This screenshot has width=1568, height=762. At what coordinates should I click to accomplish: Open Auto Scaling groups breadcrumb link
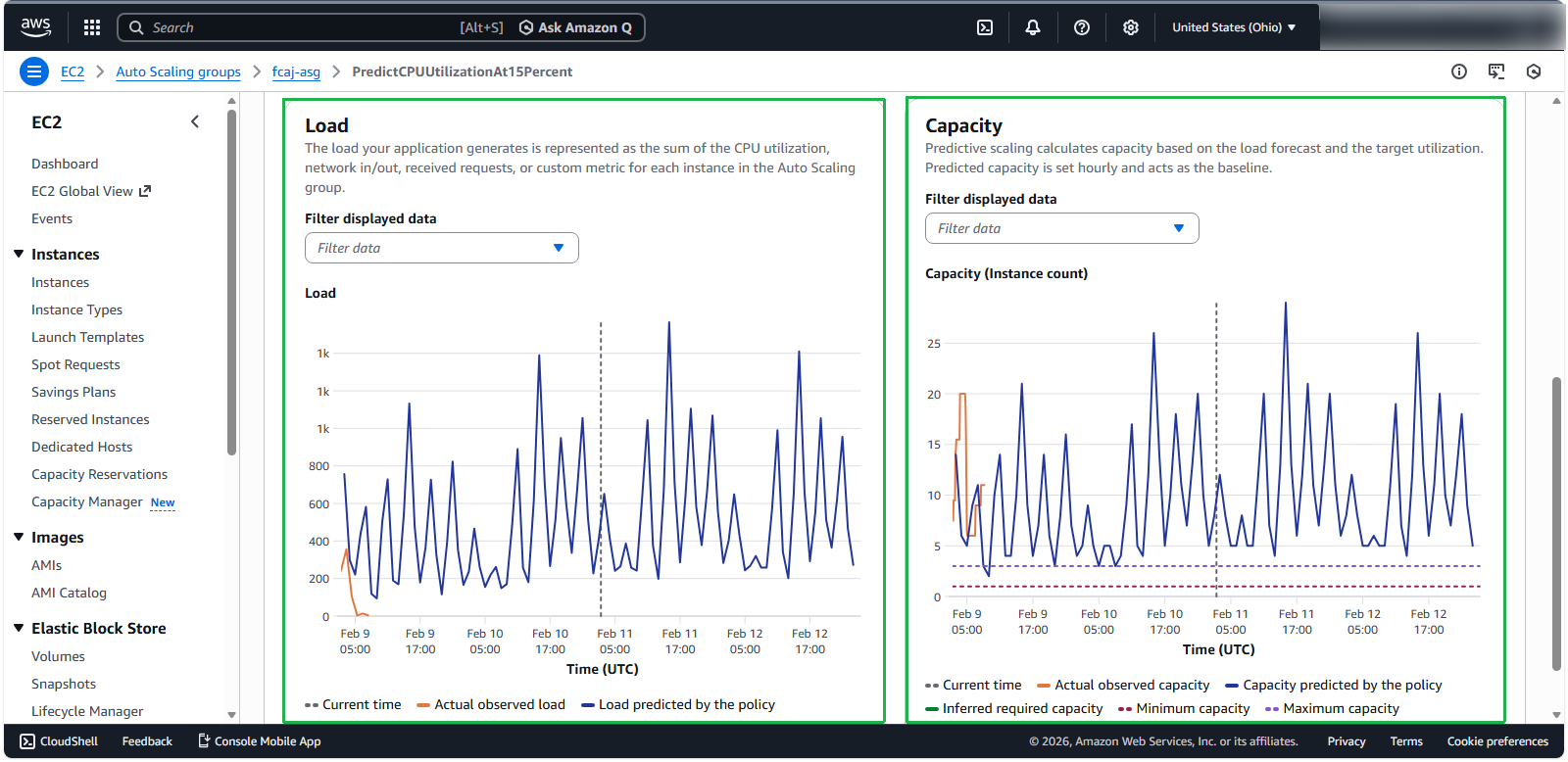coord(178,71)
